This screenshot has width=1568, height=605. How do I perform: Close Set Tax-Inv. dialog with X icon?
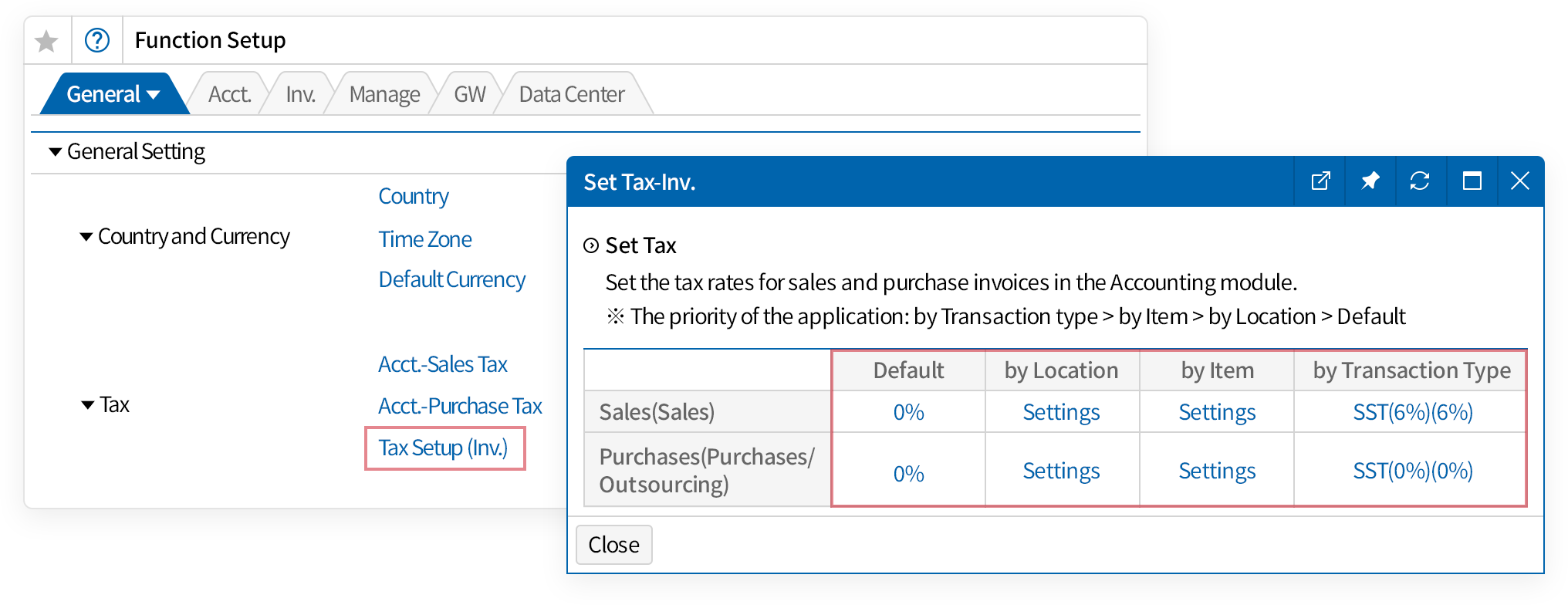[x=1519, y=181]
